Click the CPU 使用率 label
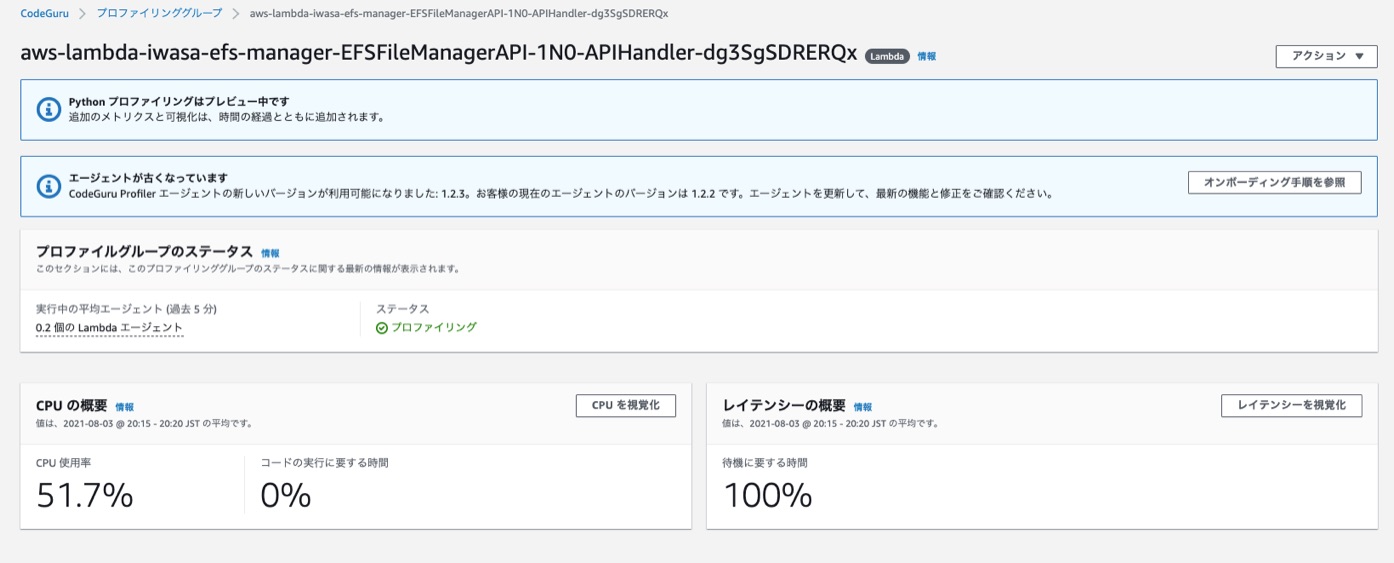The image size is (1394, 563). click(x=63, y=463)
